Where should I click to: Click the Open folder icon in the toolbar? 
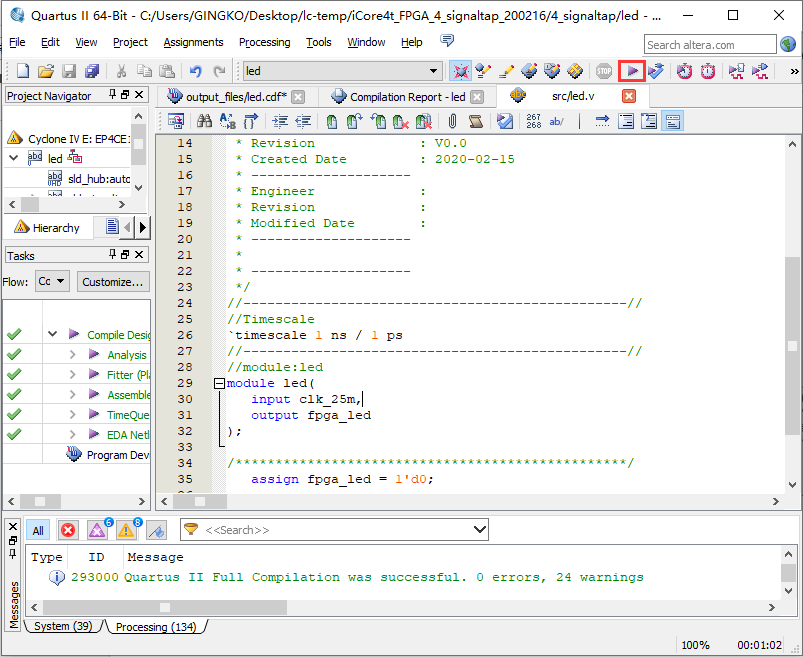[46, 71]
